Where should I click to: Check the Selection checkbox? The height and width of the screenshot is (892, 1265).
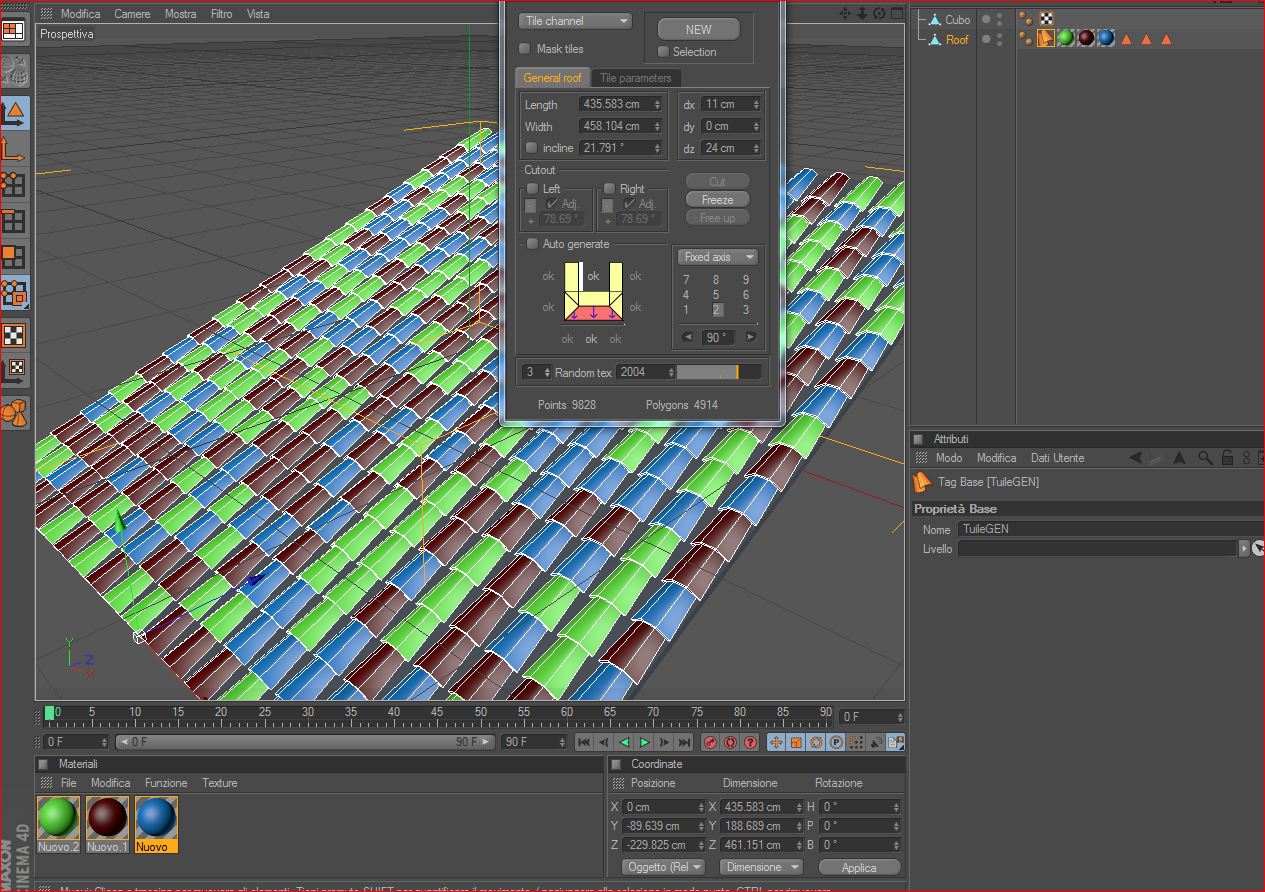[663, 52]
